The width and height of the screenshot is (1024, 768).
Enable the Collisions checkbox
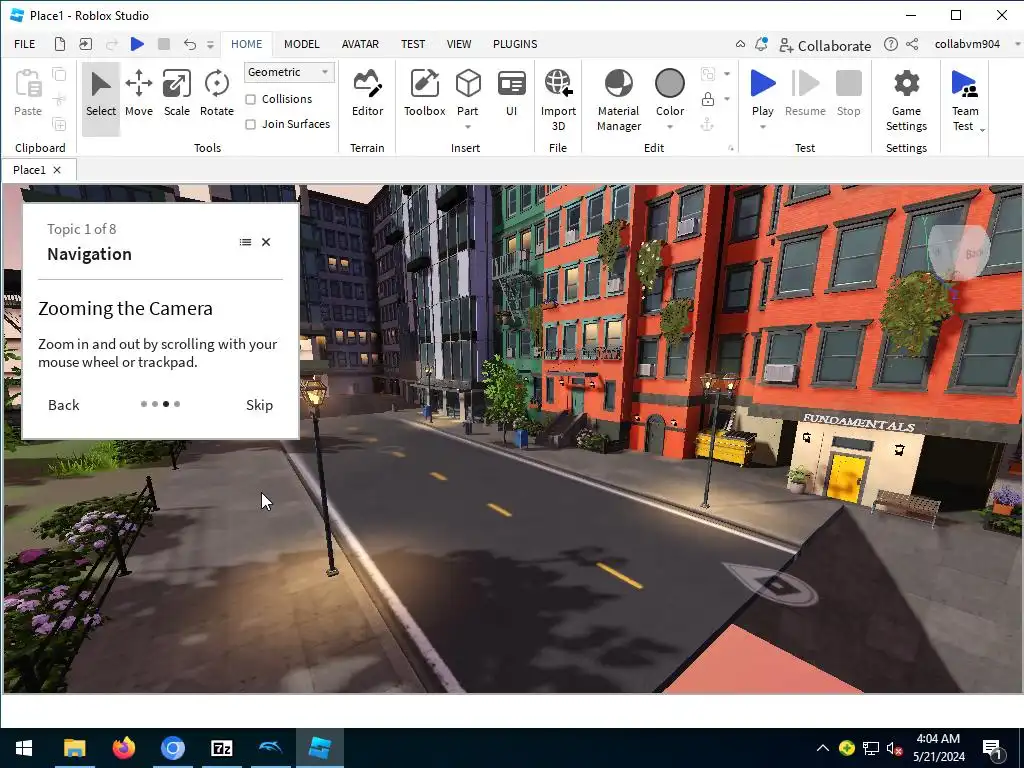pos(251,99)
